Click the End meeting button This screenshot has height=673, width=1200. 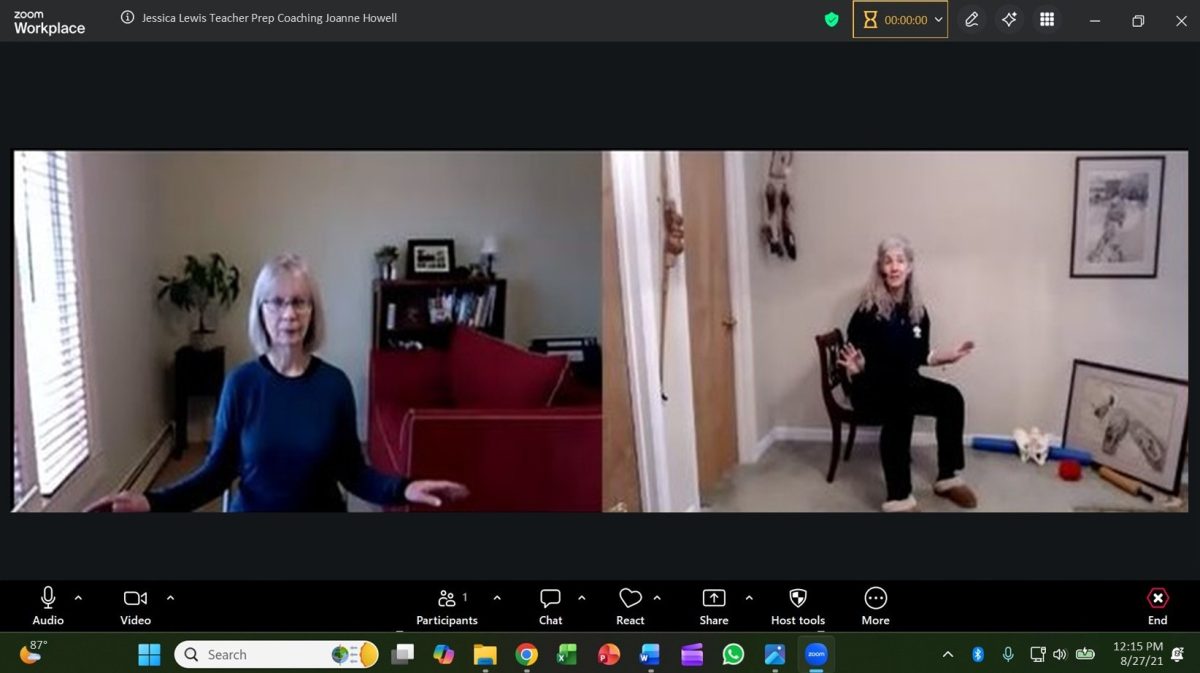point(1157,606)
